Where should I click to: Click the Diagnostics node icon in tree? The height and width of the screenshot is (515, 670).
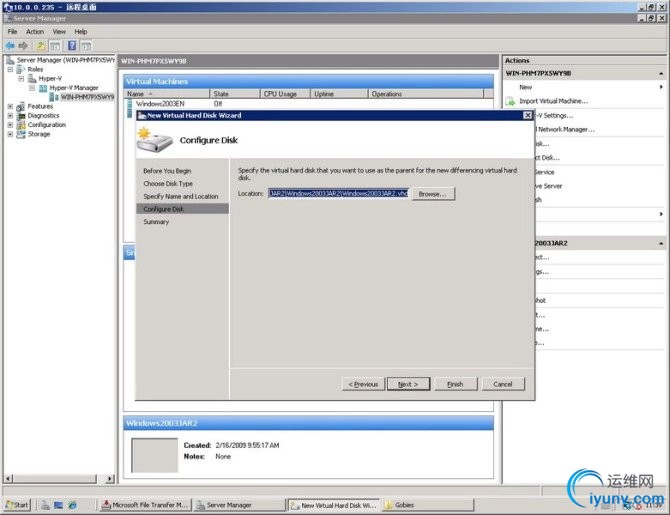pos(21,116)
